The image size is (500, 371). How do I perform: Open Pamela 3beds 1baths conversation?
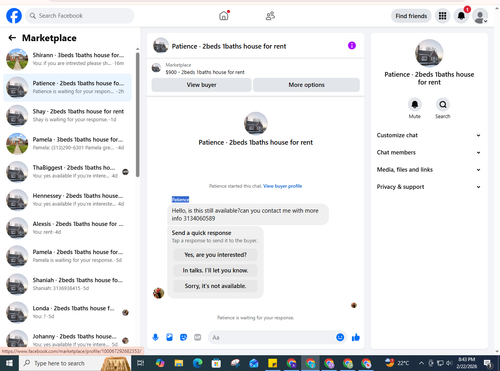tap(68, 144)
